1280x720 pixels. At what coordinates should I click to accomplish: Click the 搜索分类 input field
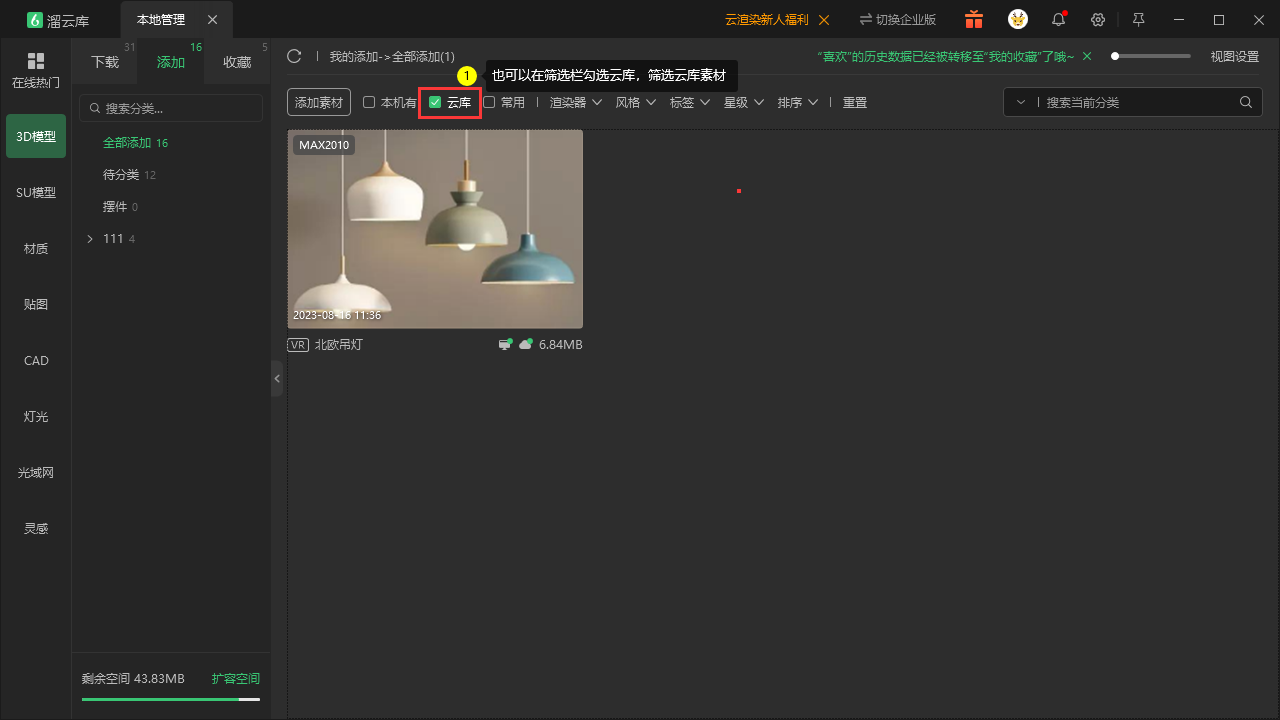[171, 108]
